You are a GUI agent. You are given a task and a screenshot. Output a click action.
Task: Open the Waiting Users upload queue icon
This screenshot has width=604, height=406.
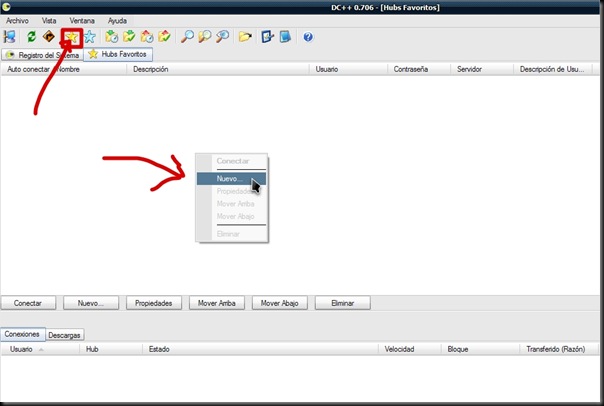tap(147, 37)
